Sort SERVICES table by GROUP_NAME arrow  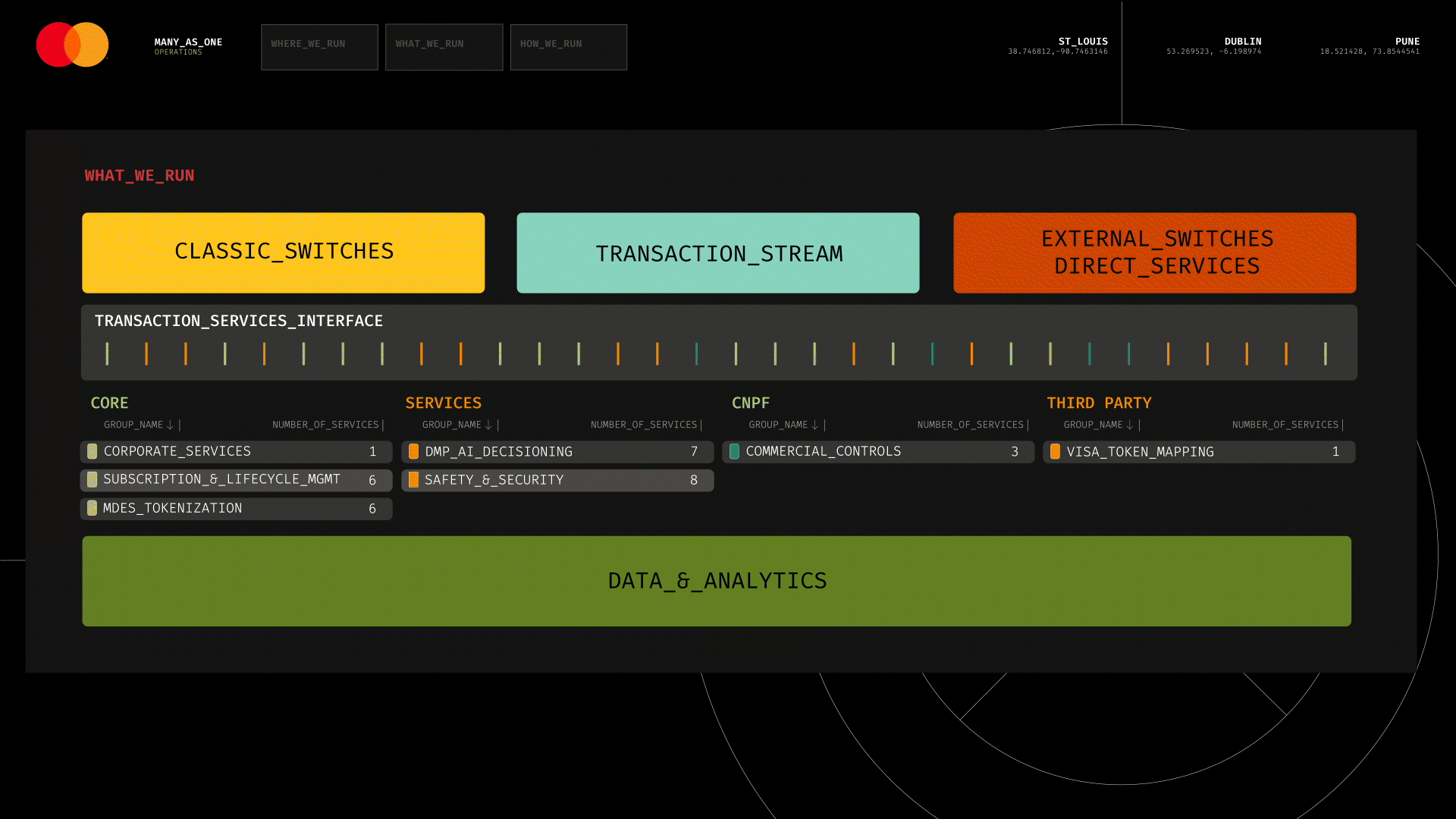(488, 425)
